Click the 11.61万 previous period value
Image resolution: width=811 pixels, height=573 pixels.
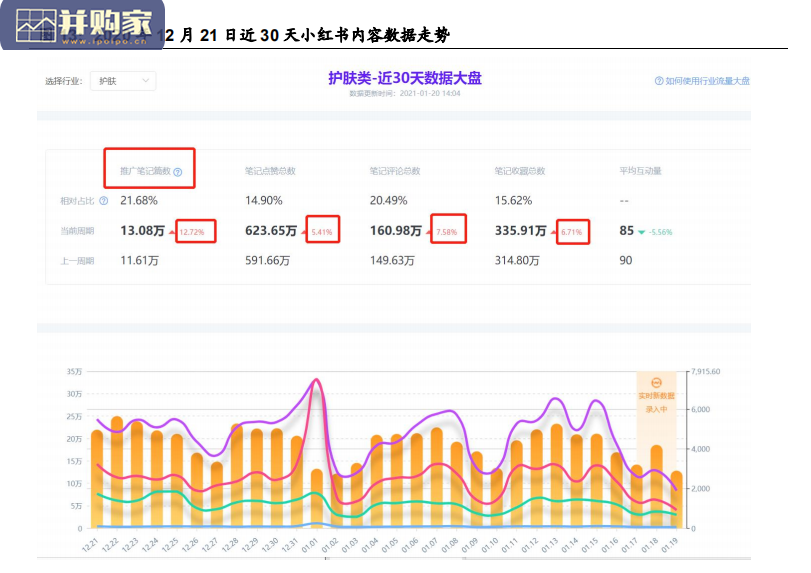click(x=139, y=261)
